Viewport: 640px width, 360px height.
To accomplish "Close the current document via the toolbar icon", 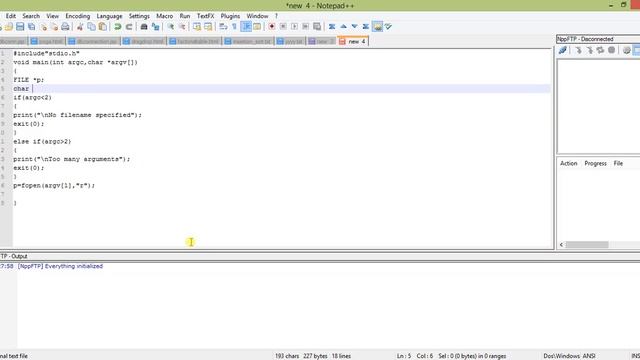I will (x=43, y=27).
